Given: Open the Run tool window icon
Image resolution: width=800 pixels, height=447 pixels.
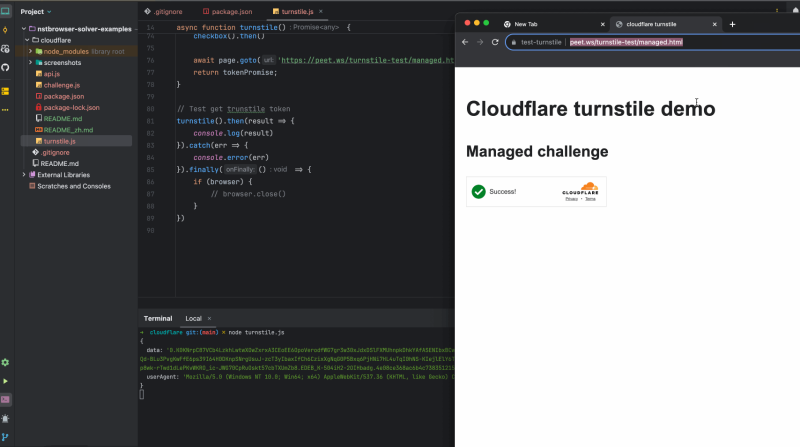Looking at the screenshot, I should tap(5, 381).
